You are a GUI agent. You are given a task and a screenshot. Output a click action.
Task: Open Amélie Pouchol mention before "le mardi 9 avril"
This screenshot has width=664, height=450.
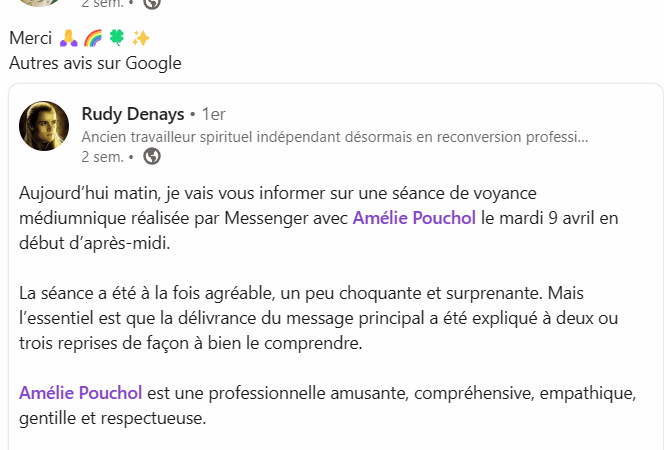click(414, 217)
